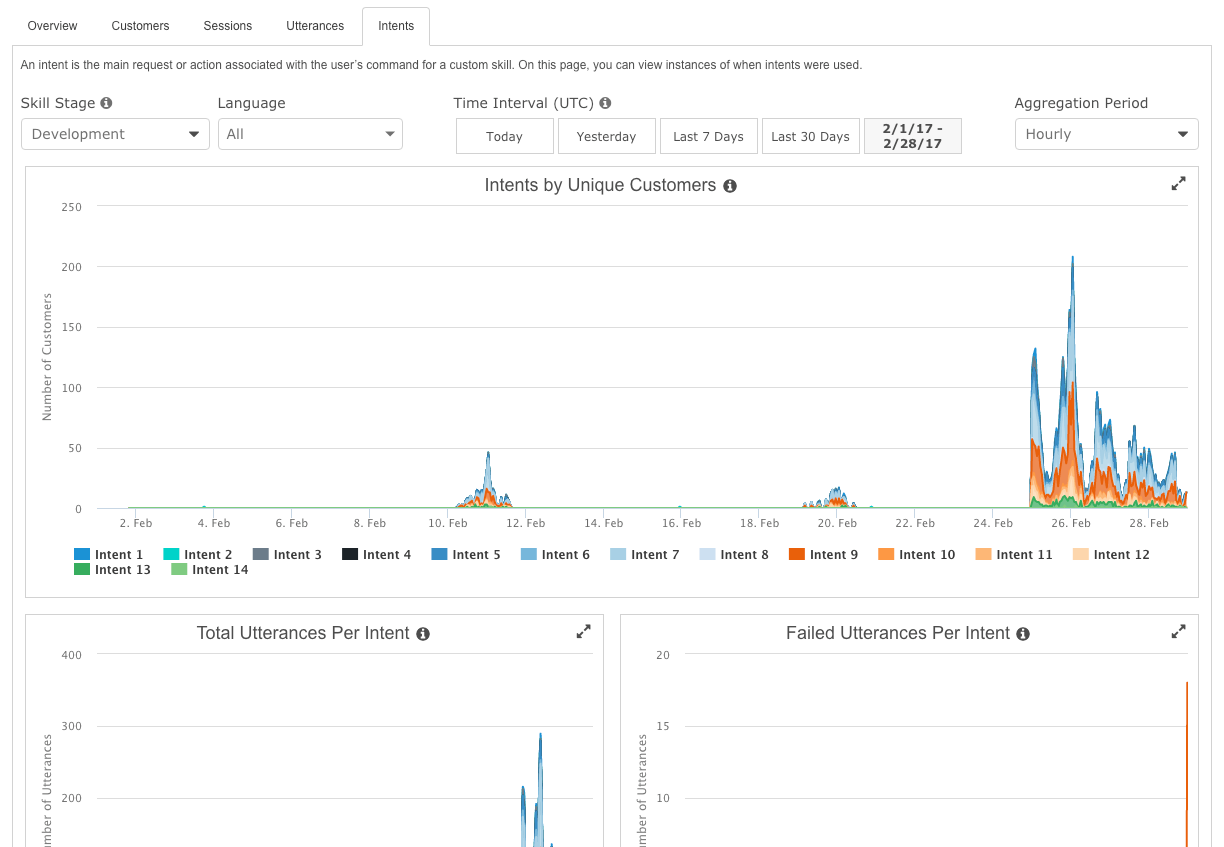Expand the Intents by Unique Customers chart
1224x847 pixels.
[x=1178, y=184]
